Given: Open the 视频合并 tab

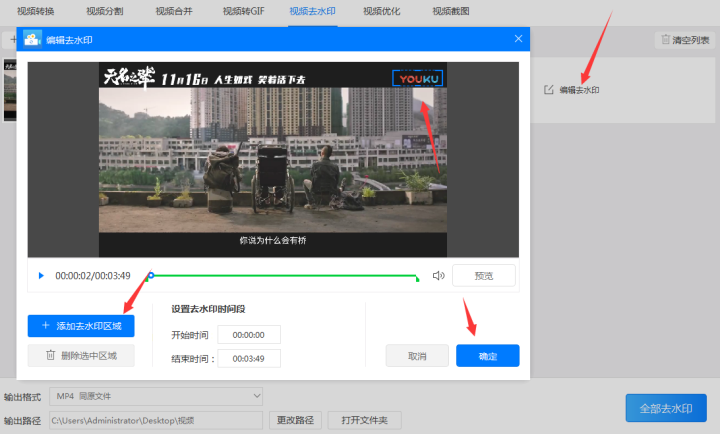Looking at the screenshot, I should pyautogui.click(x=174, y=11).
